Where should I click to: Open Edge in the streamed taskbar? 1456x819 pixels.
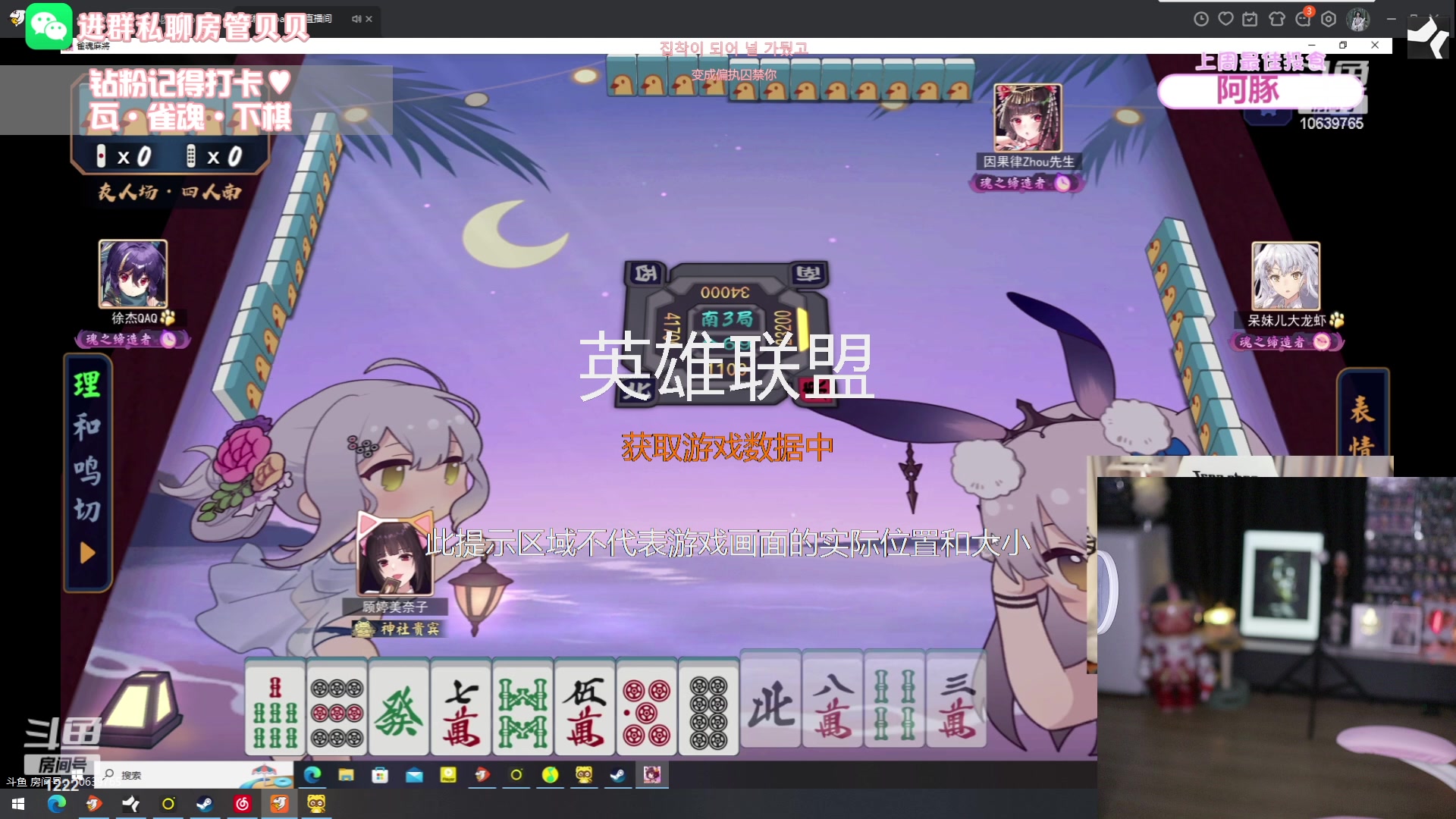pos(312,774)
